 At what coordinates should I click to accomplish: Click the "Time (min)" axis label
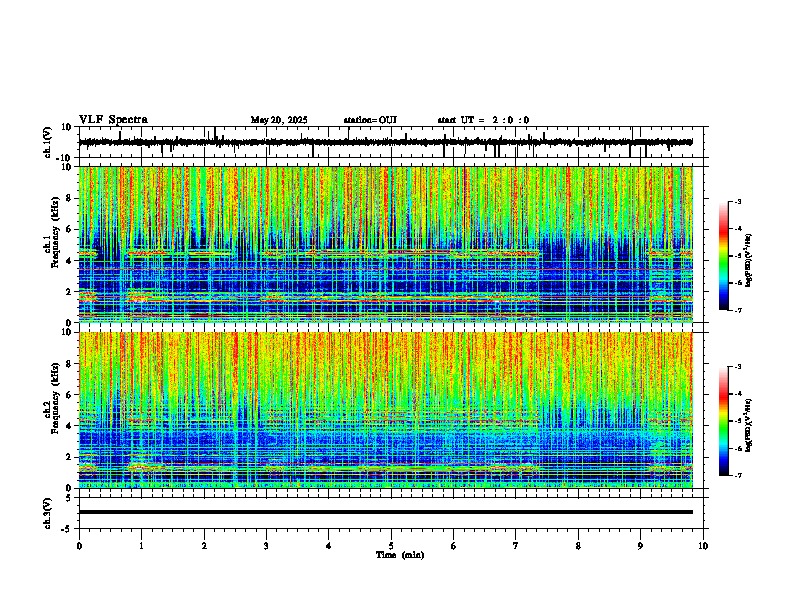400,555
